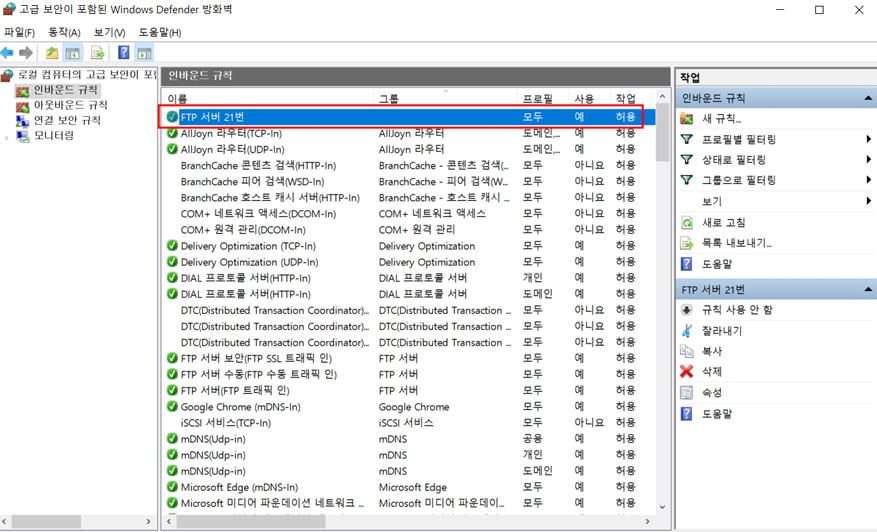Click the 속성 action link
The height and width of the screenshot is (532, 877).
(712, 393)
